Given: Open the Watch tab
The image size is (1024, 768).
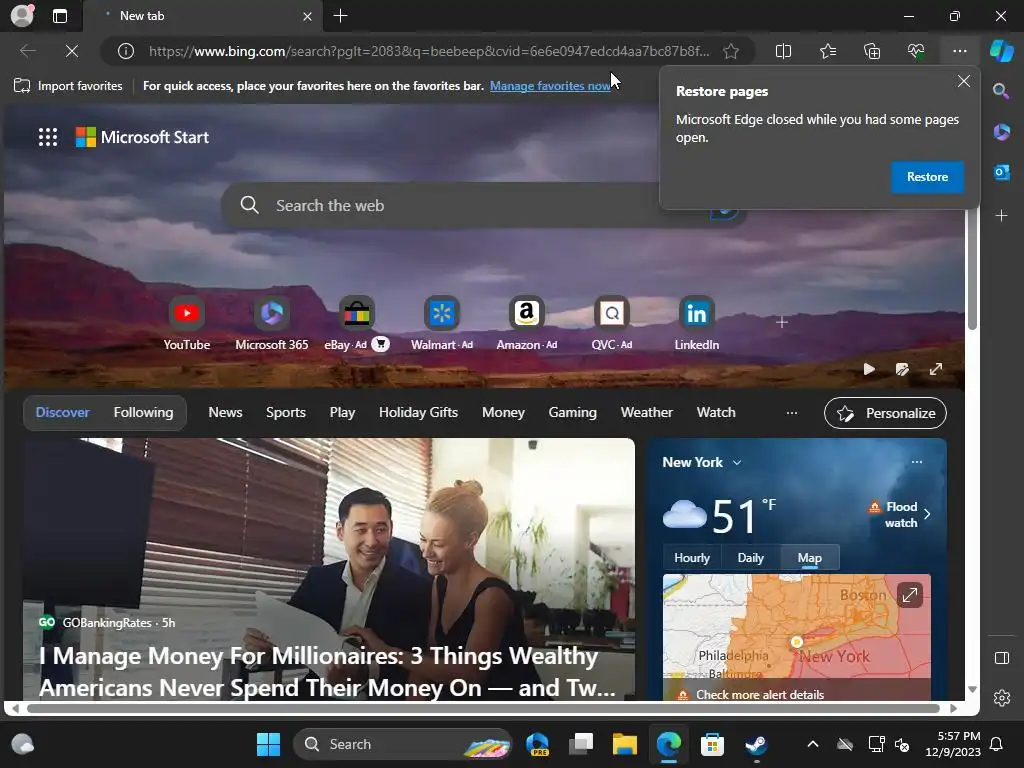Looking at the screenshot, I should click(716, 413).
